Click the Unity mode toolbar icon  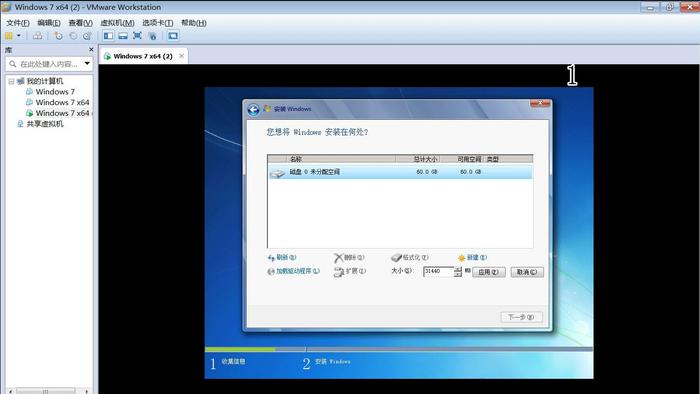click(x=153, y=36)
